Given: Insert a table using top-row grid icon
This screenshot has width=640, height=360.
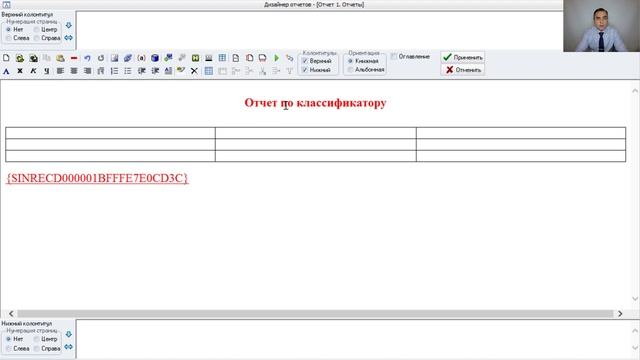Looking at the screenshot, I should 222,58.
